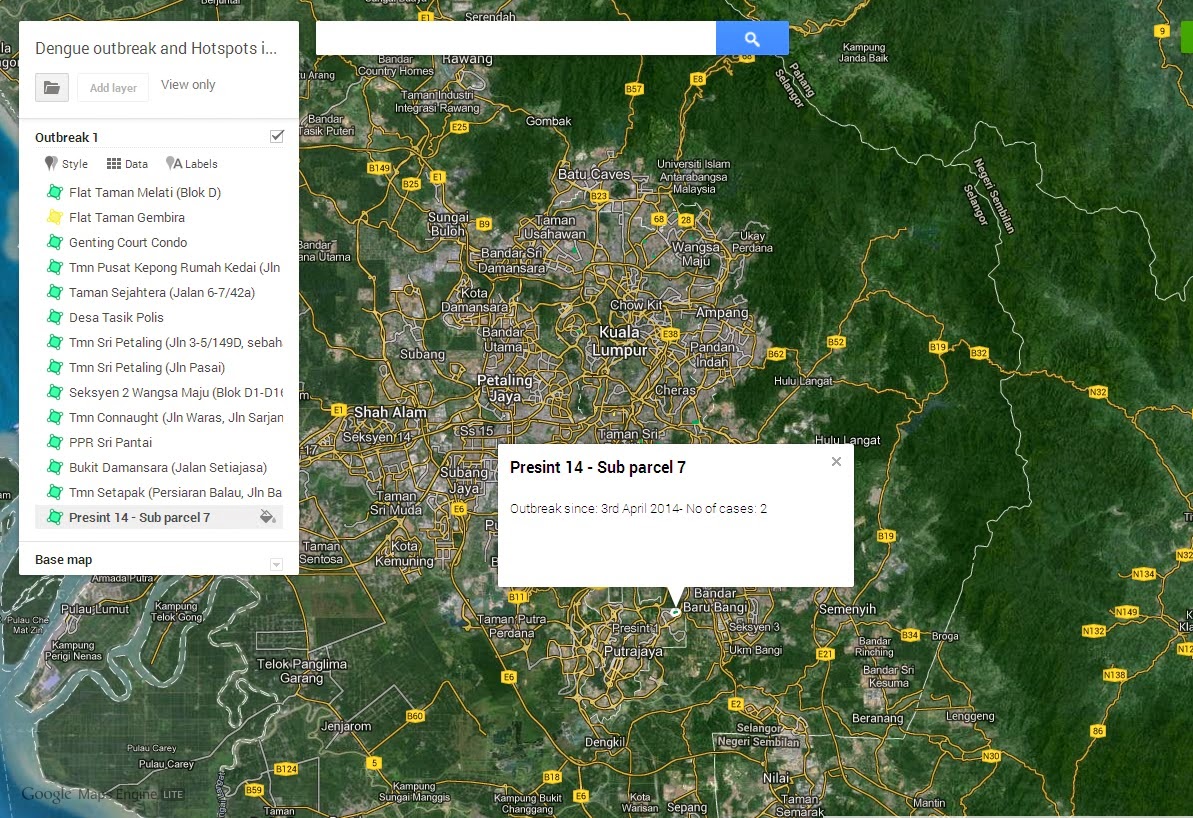This screenshot has width=1193, height=818.
Task: Click the Outbreak 1 layer title
Action: pos(66,138)
